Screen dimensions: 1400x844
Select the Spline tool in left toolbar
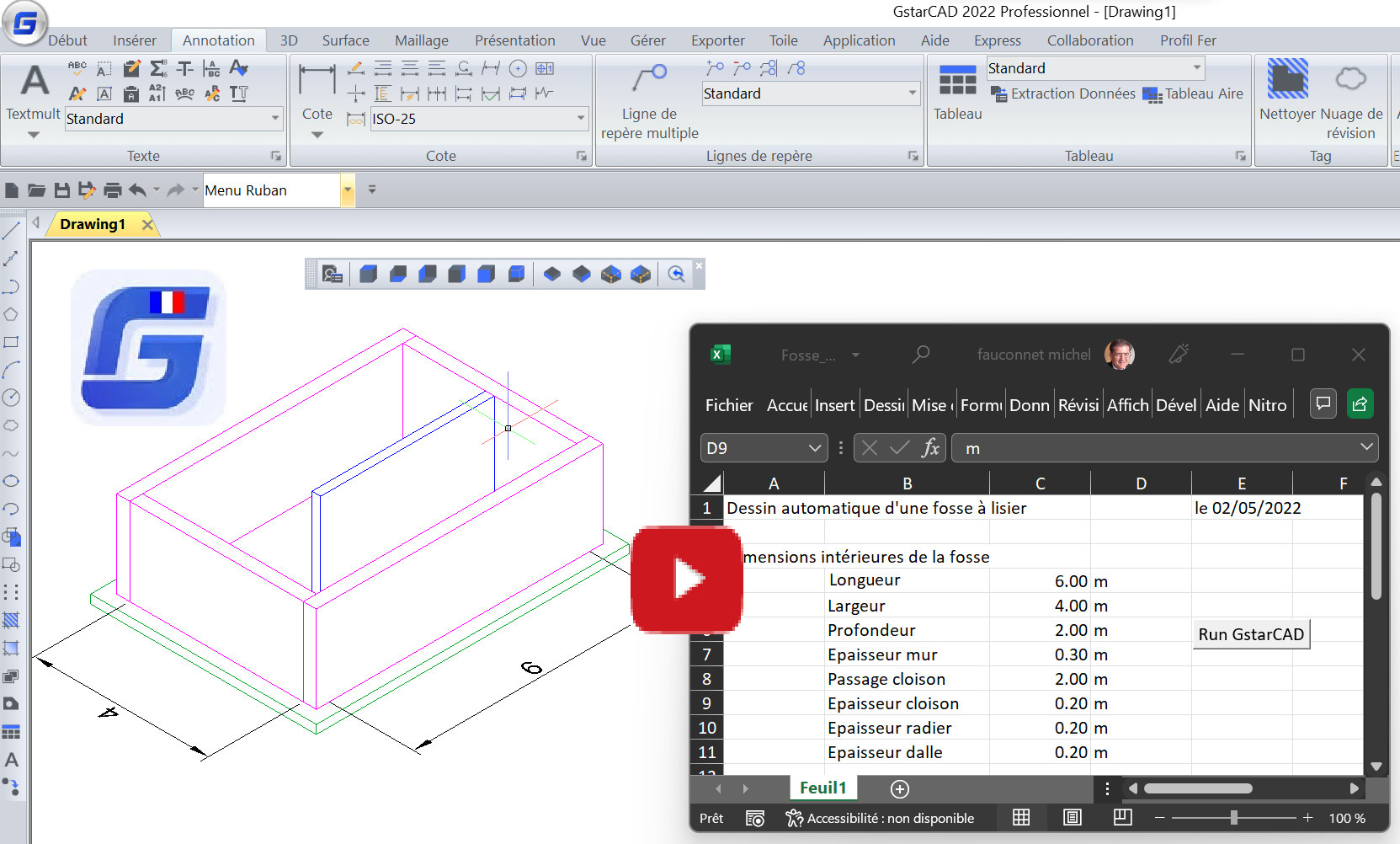(x=11, y=453)
